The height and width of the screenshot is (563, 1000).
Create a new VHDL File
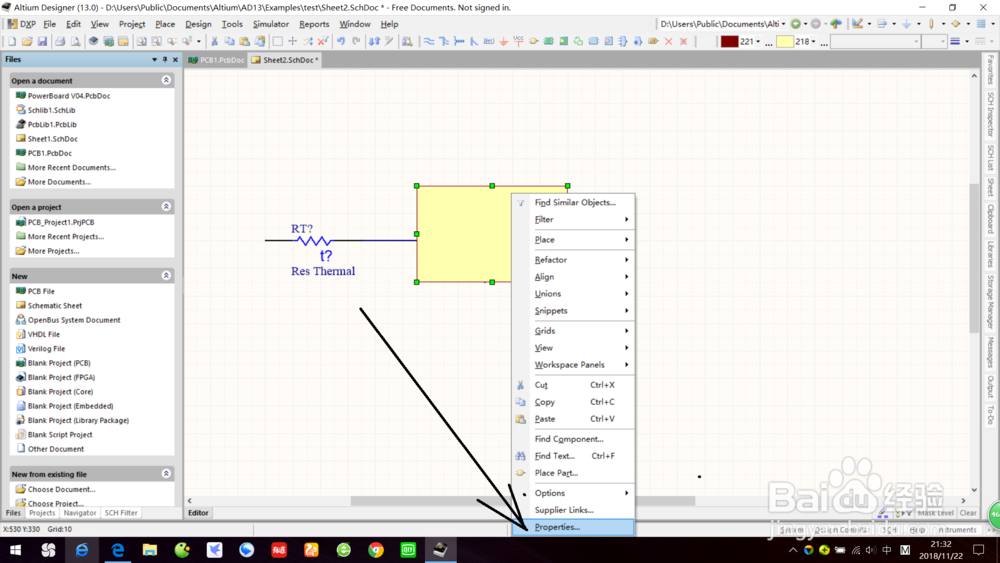[43, 335]
